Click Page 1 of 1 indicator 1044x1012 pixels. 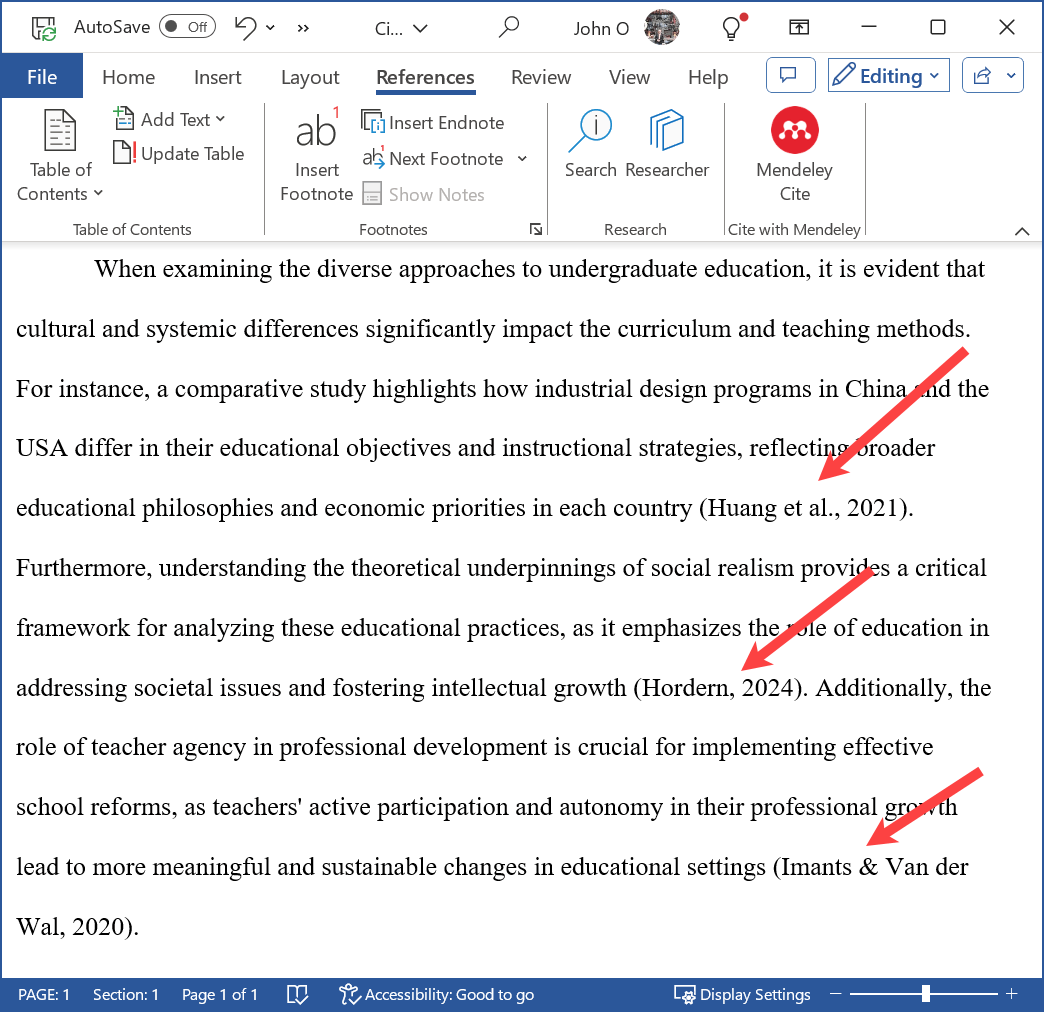[x=220, y=994]
